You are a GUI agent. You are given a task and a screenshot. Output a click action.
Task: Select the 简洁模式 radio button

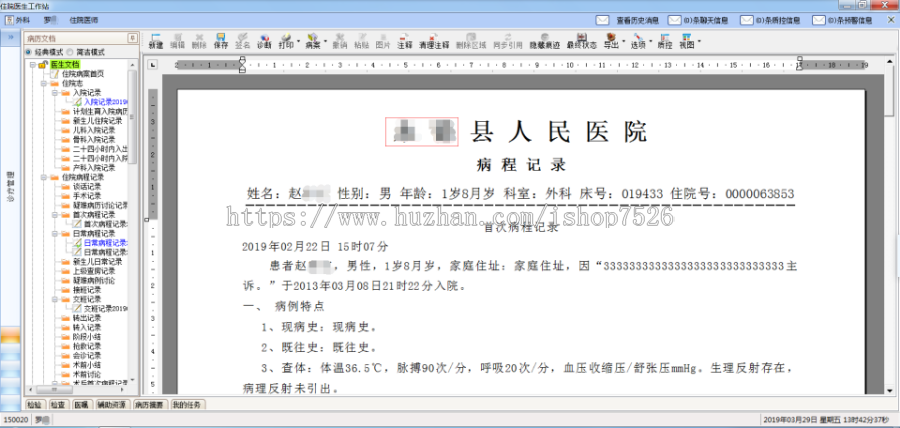[x=70, y=52]
